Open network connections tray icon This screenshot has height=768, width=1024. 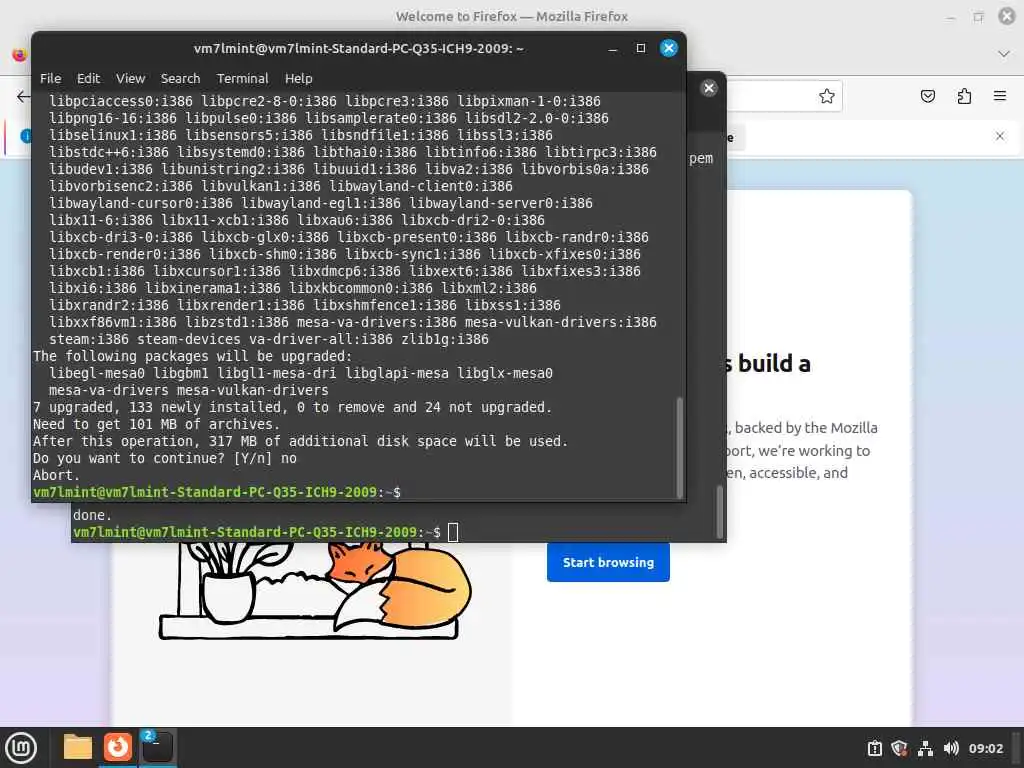[x=925, y=748]
